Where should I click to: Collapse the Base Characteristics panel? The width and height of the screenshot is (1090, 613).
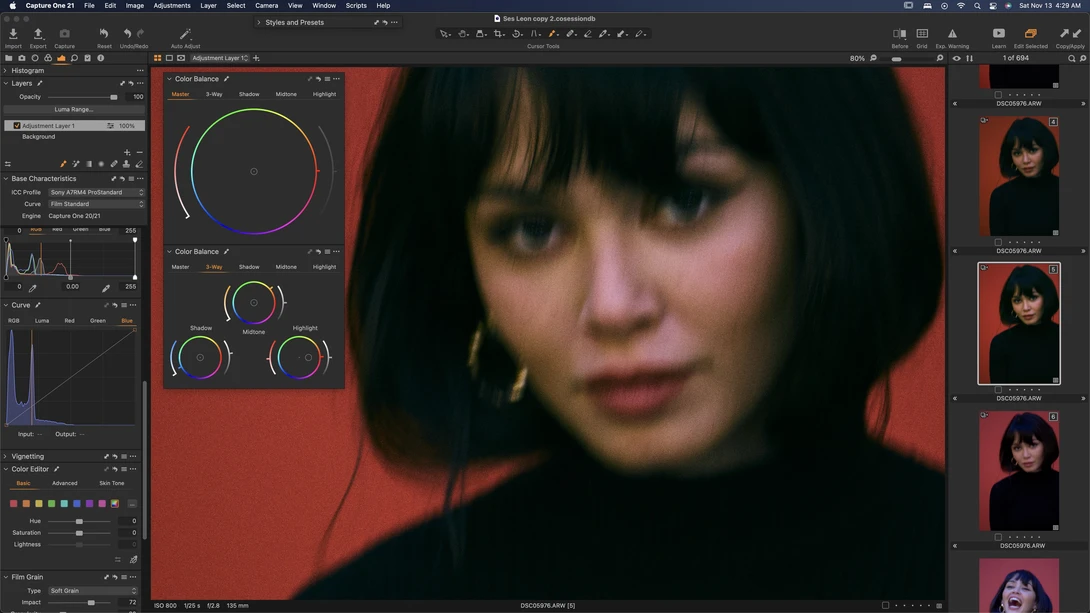(x=6, y=179)
